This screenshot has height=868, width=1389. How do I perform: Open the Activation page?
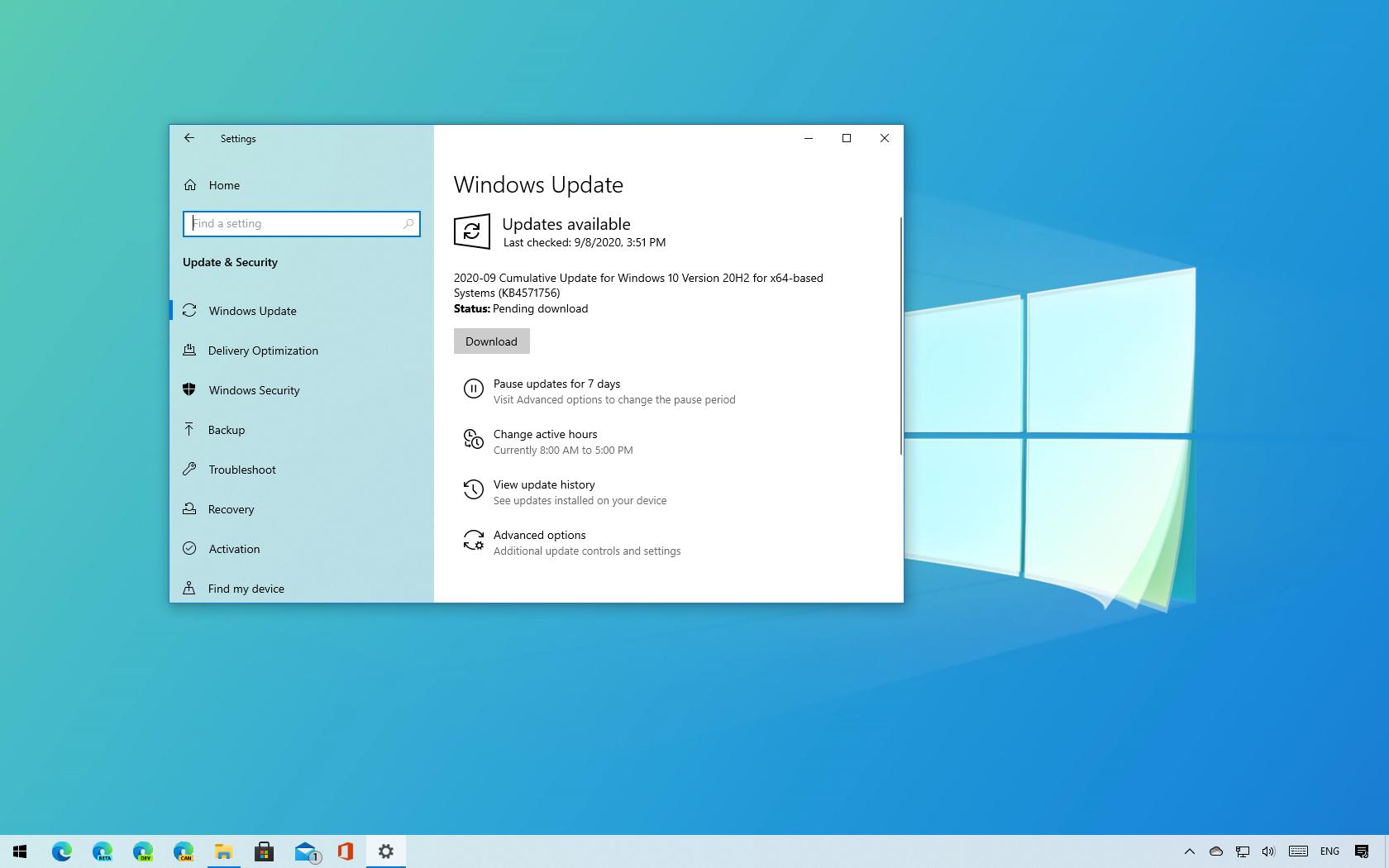pyautogui.click(x=234, y=549)
